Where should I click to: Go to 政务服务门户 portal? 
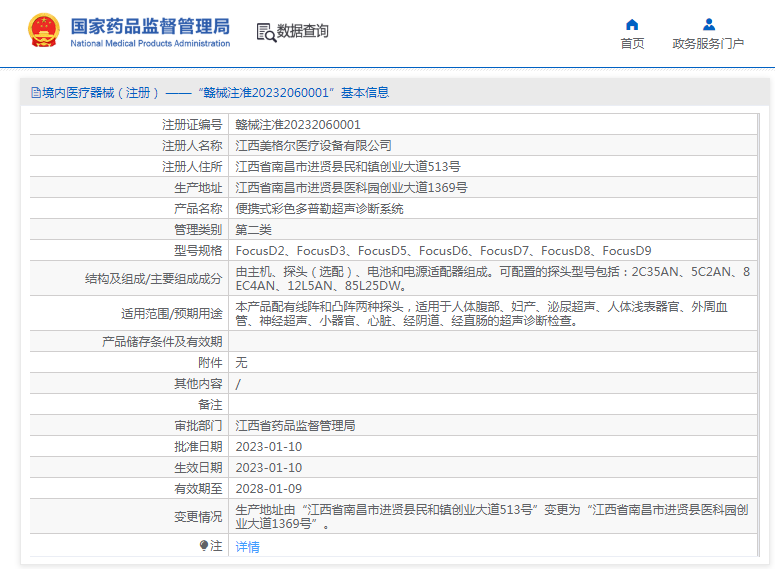[708, 43]
